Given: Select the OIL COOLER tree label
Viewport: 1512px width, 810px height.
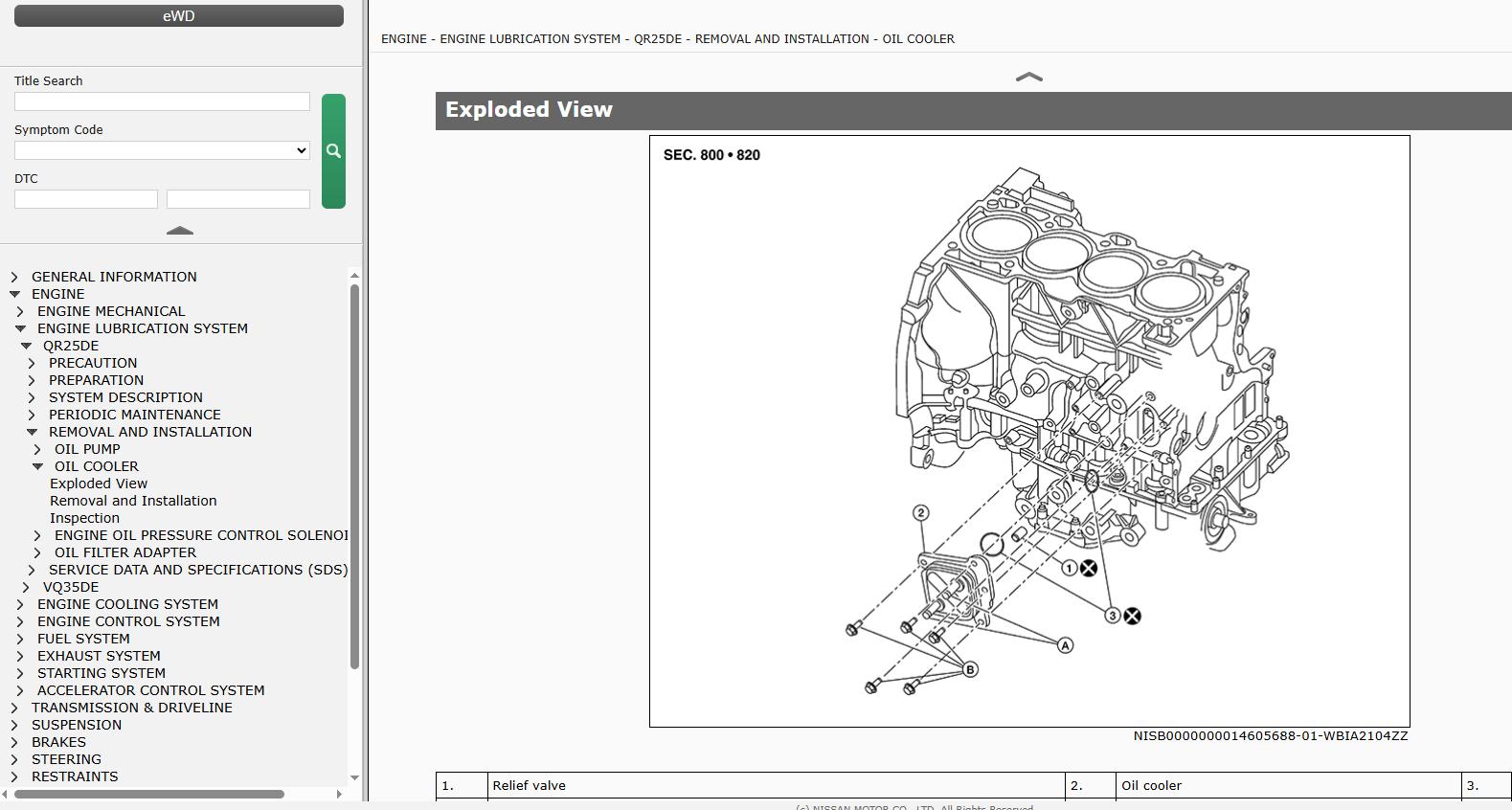Looking at the screenshot, I should point(97,466).
